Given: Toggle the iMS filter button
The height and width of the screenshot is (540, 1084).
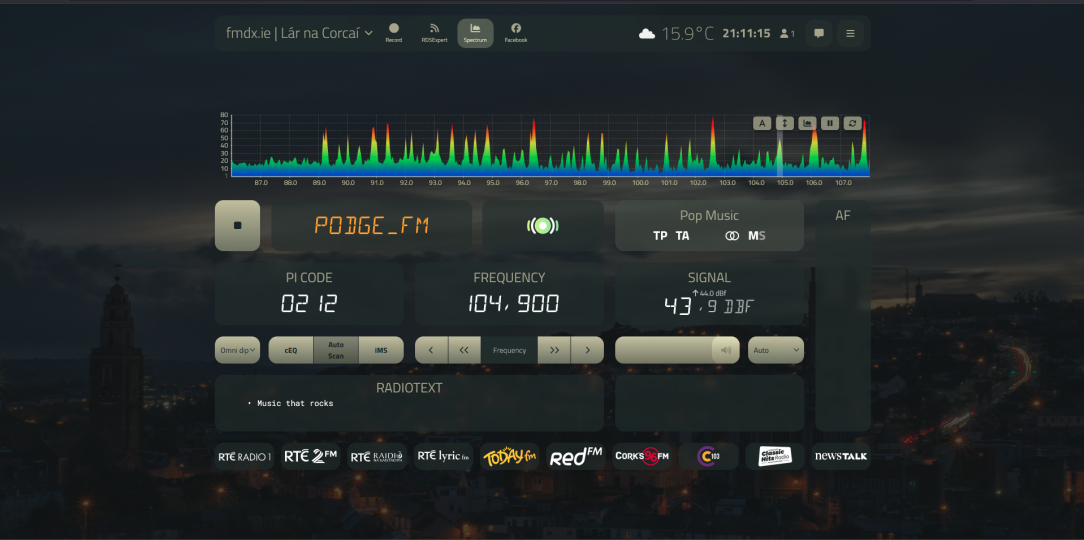Looking at the screenshot, I should pos(381,350).
